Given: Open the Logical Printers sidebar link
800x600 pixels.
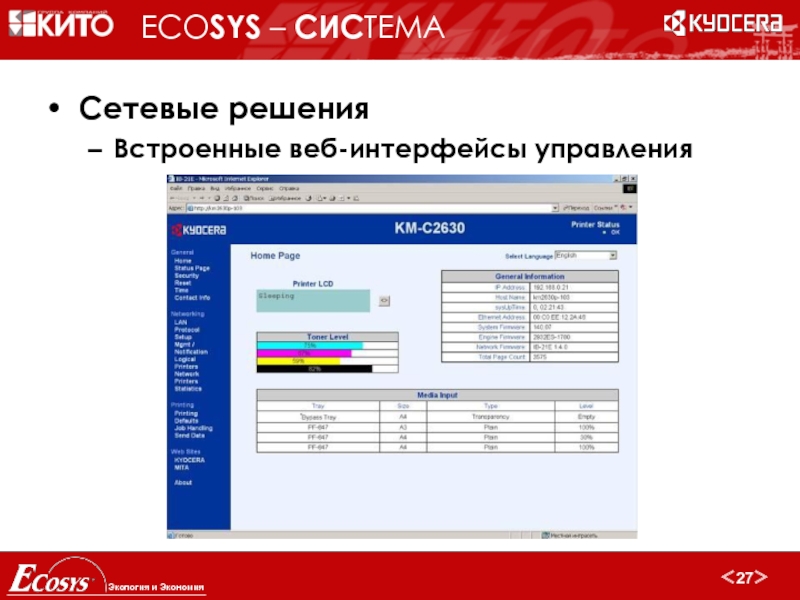Looking at the screenshot, I should click(x=186, y=363).
